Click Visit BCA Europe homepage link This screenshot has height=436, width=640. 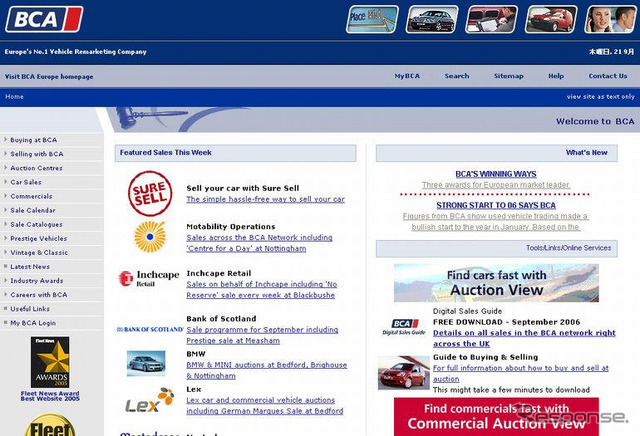point(49,77)
